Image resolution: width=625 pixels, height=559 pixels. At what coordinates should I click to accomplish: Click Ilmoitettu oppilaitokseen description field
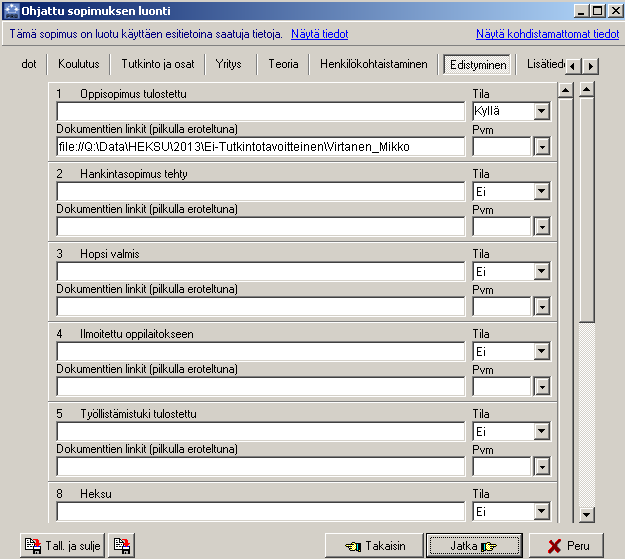click(x=261, y=352)
